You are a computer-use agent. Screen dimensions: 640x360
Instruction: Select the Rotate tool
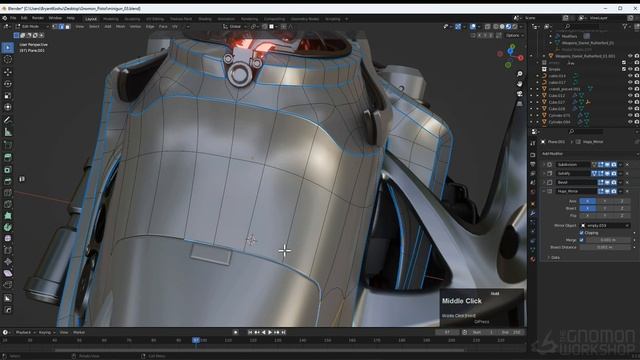[x=8, y=84]
